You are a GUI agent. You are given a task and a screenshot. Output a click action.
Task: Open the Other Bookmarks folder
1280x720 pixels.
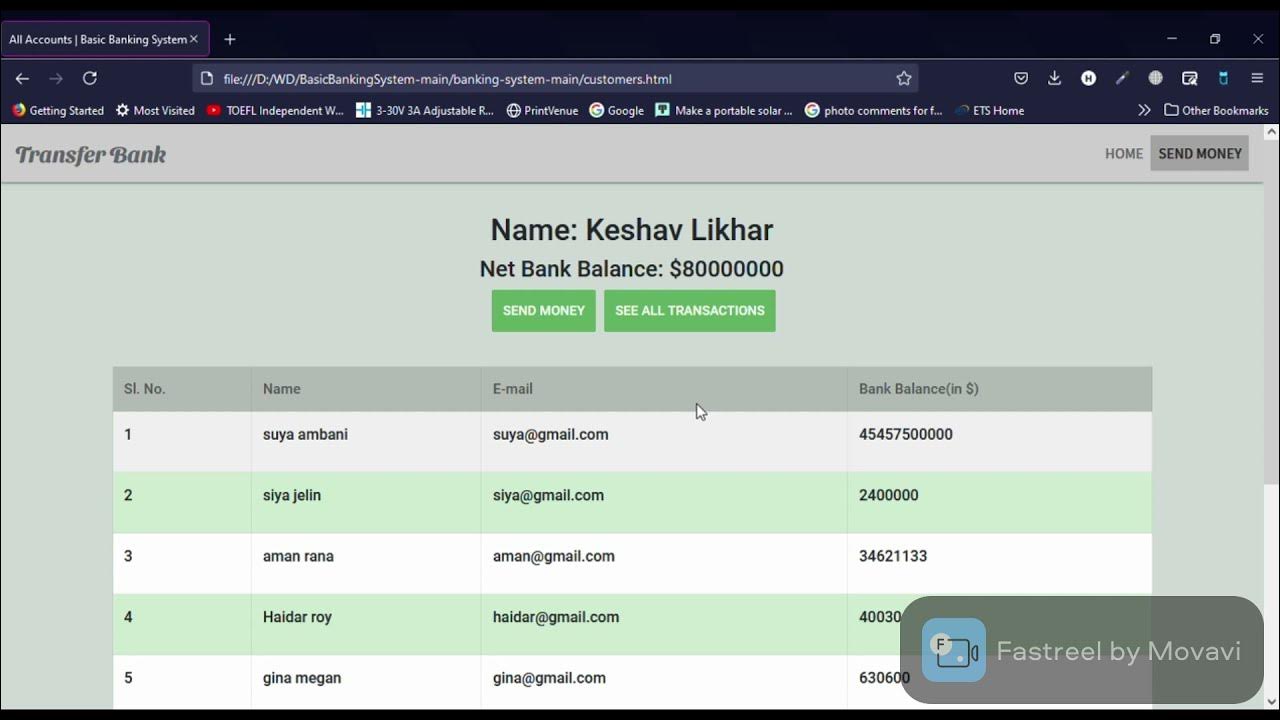click(x=1216, y=110)
